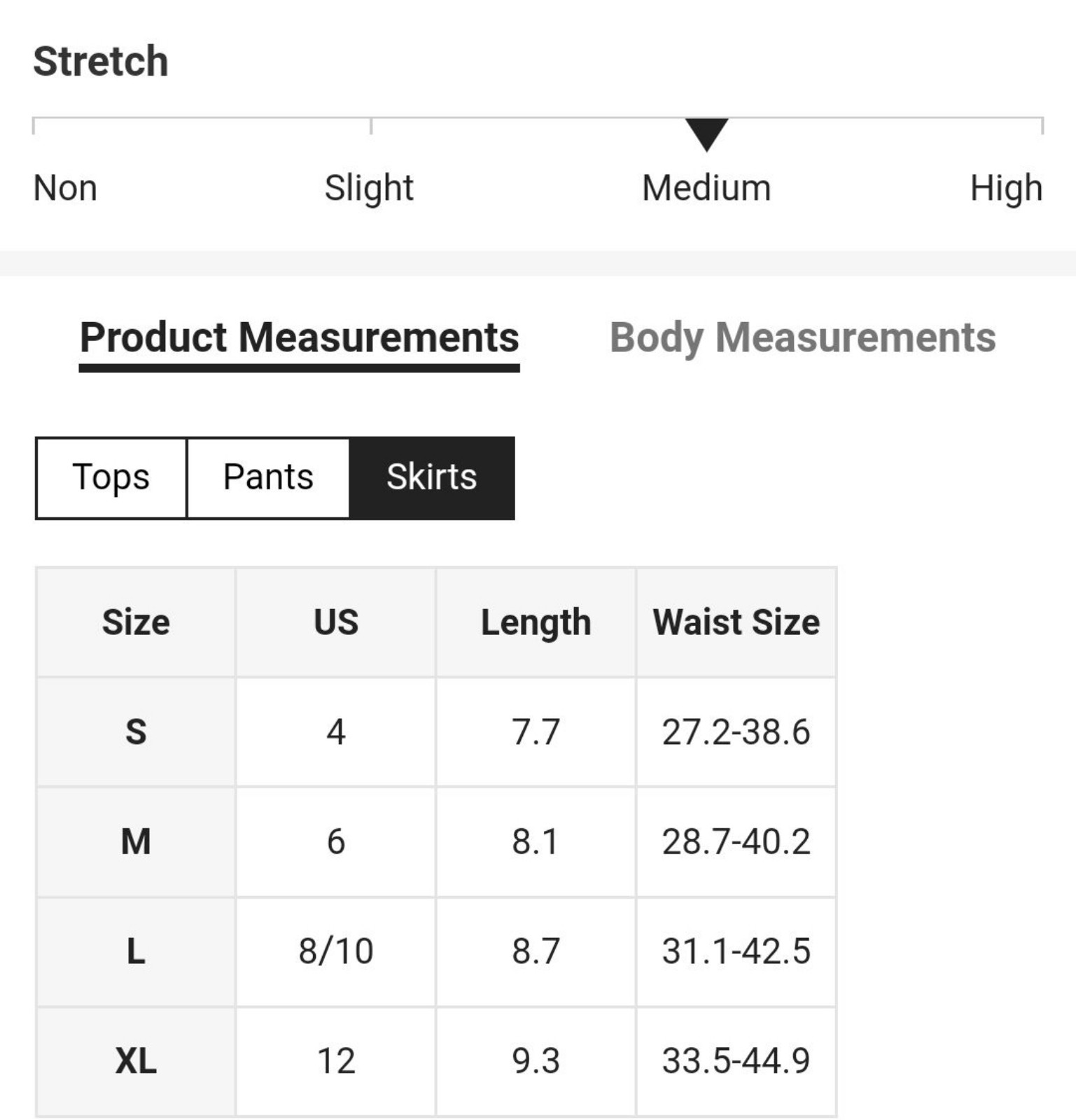Click the Size column header
The image size is (1076, 1120).
tap(136, 622)
